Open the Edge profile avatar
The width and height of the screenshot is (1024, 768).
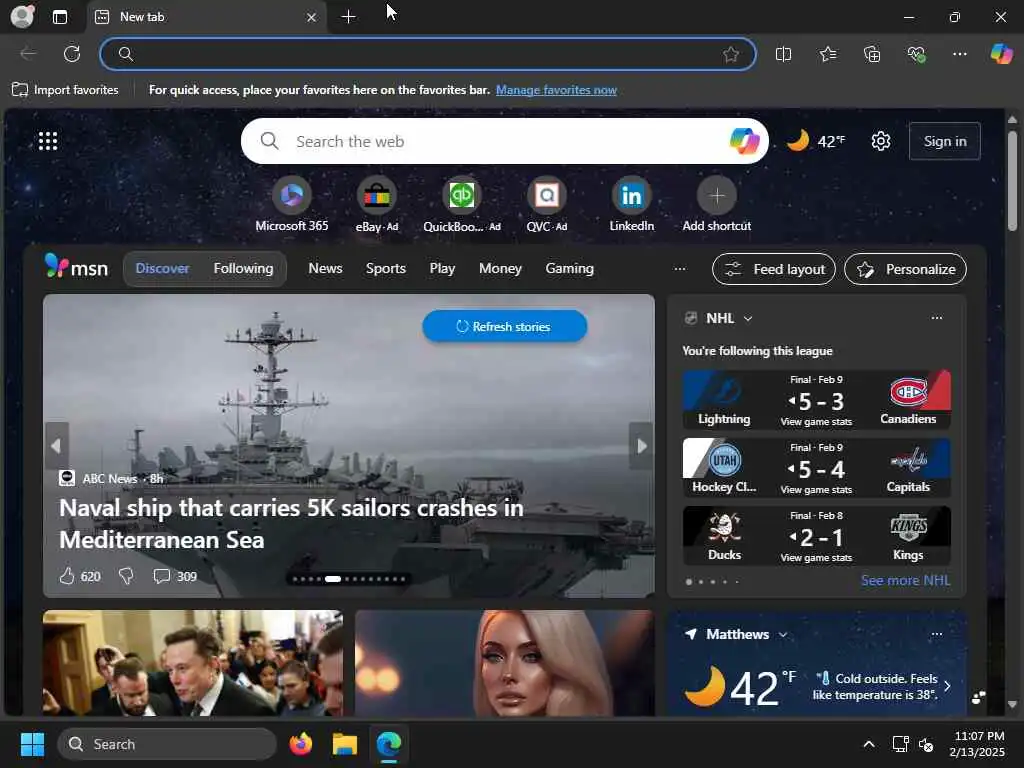pyautogui.click(x=23, y=16)
